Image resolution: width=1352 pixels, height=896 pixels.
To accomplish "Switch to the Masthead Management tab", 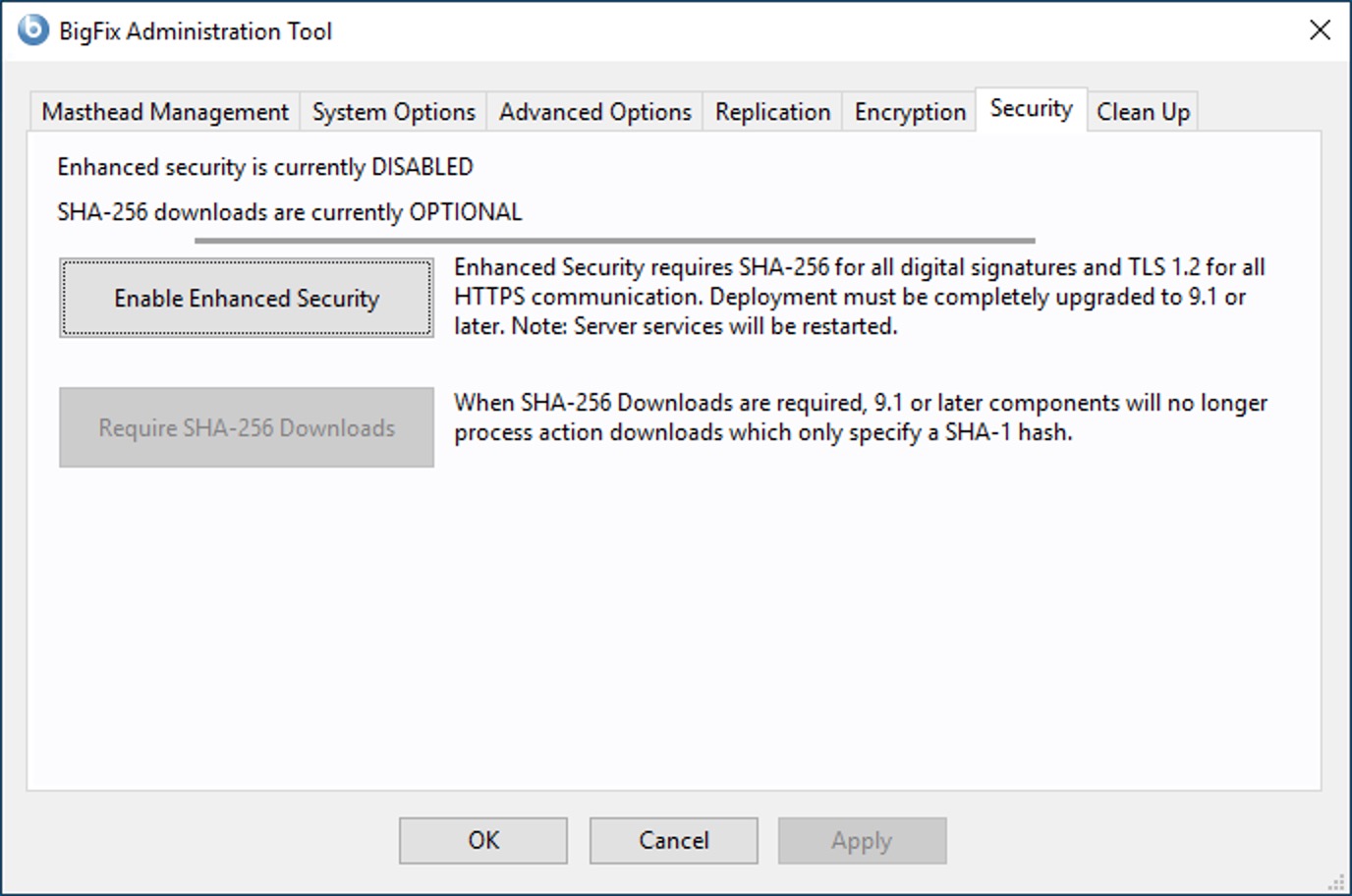I will click(x=165, y=112).
